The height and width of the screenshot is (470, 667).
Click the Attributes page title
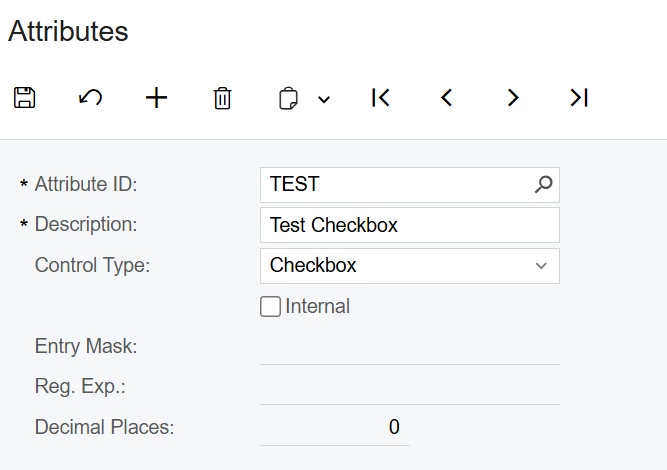68,31
